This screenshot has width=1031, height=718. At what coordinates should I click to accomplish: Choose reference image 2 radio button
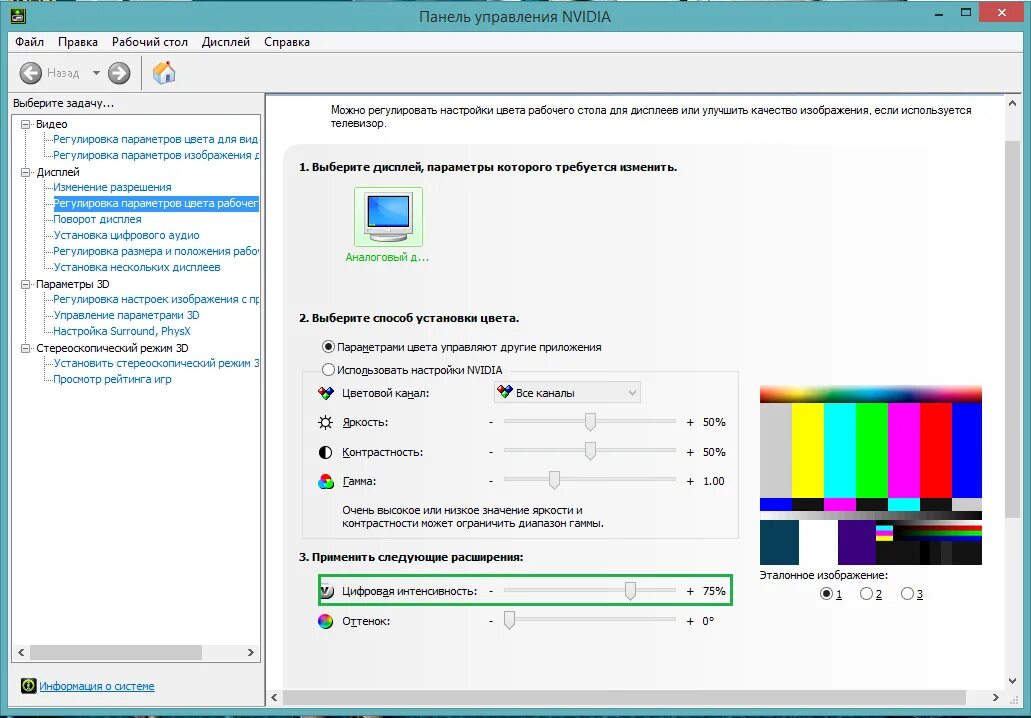[867, 594]
